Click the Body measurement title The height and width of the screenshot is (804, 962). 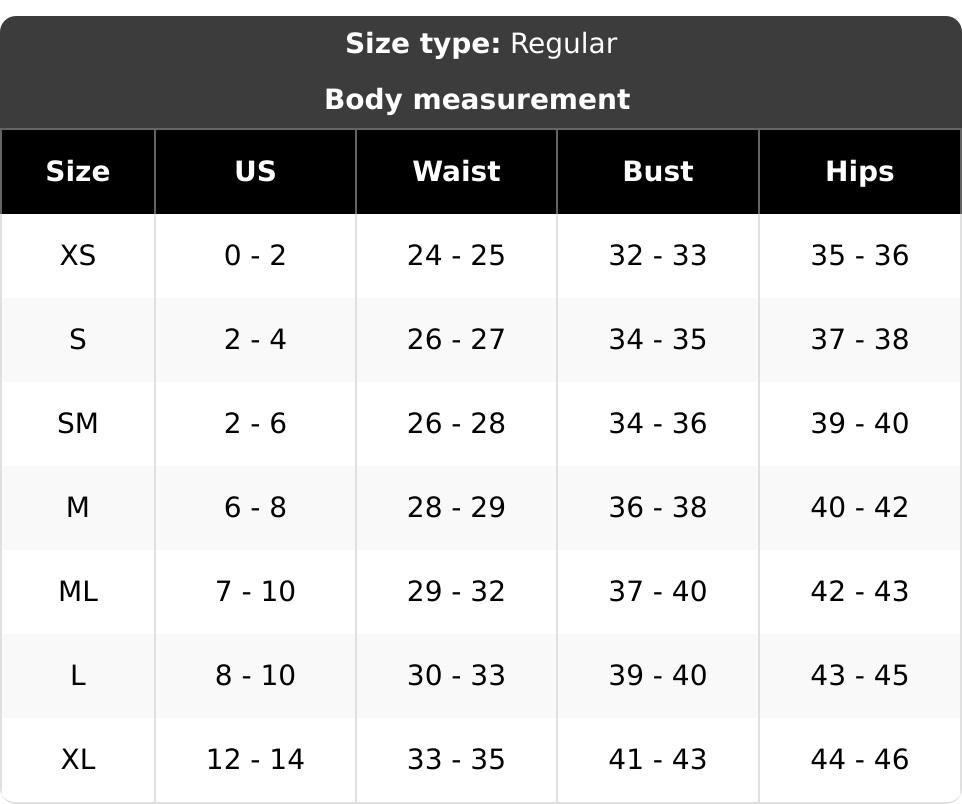tap(477, 99)
